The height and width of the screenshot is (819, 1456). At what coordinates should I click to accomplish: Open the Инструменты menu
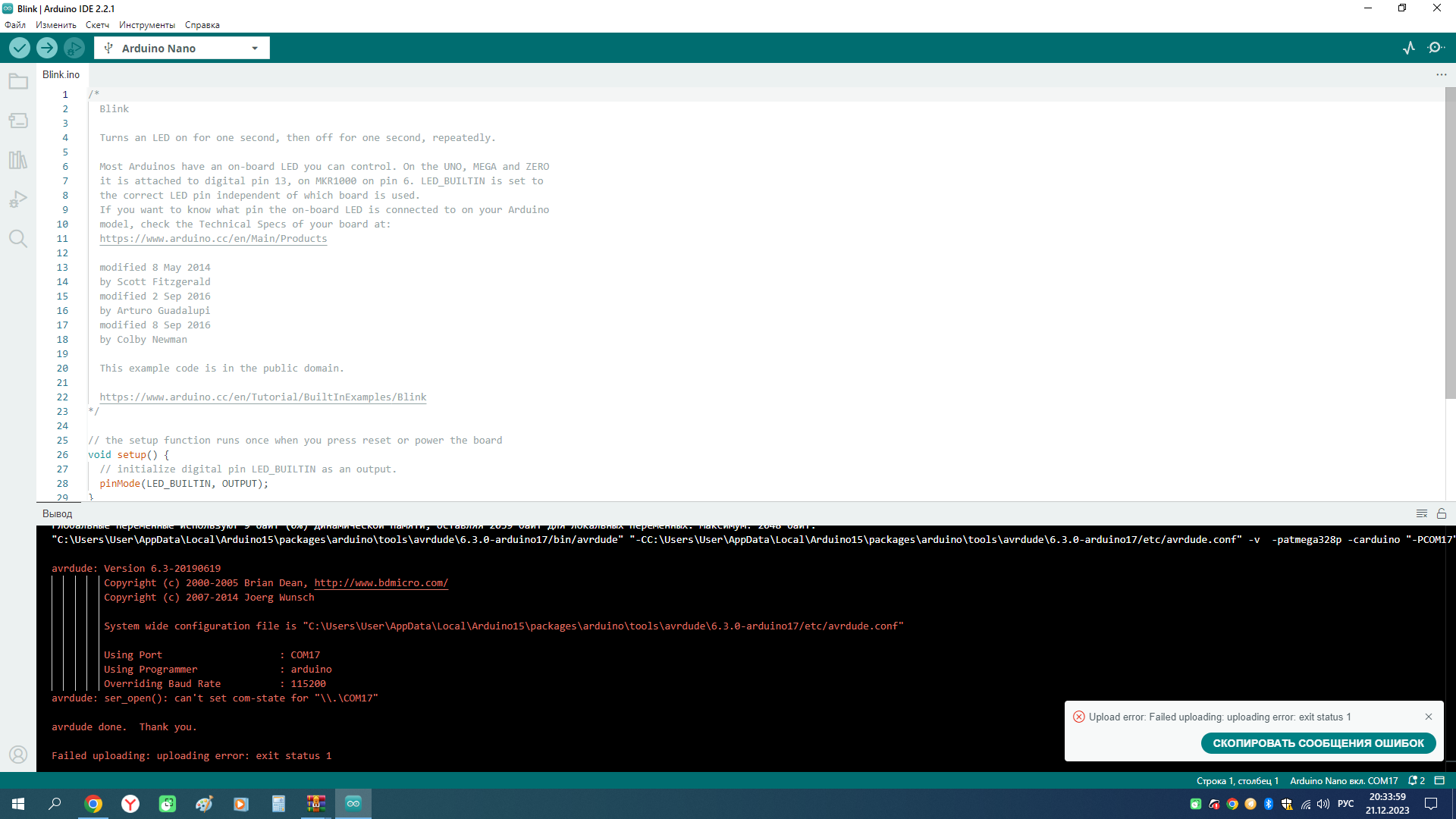(147, 25)
